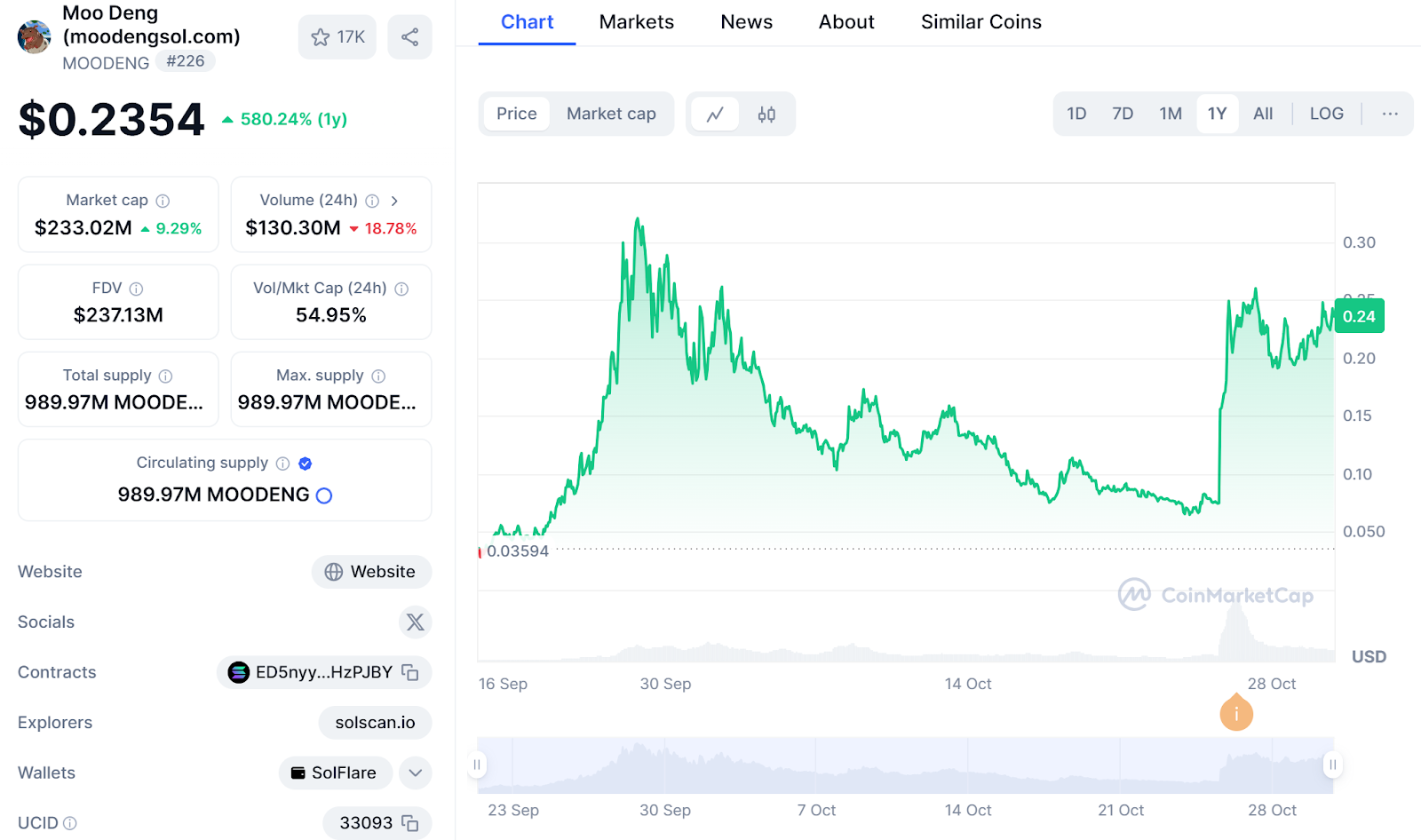The image size is (1421, 840).
Task: Click the $237.13M FDV value
Action: (x=118, y=315)
